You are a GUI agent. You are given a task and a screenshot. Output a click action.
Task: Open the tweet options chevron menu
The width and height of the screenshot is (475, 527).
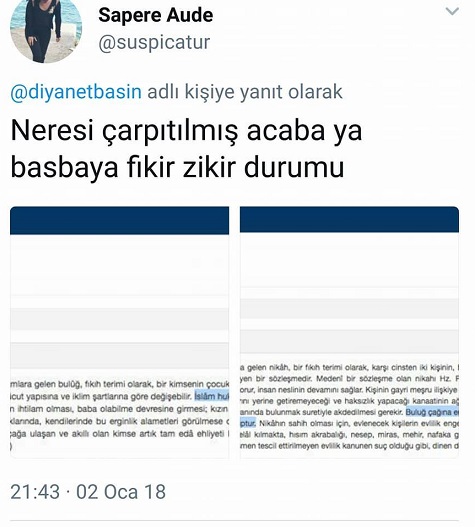click(452, 11)
